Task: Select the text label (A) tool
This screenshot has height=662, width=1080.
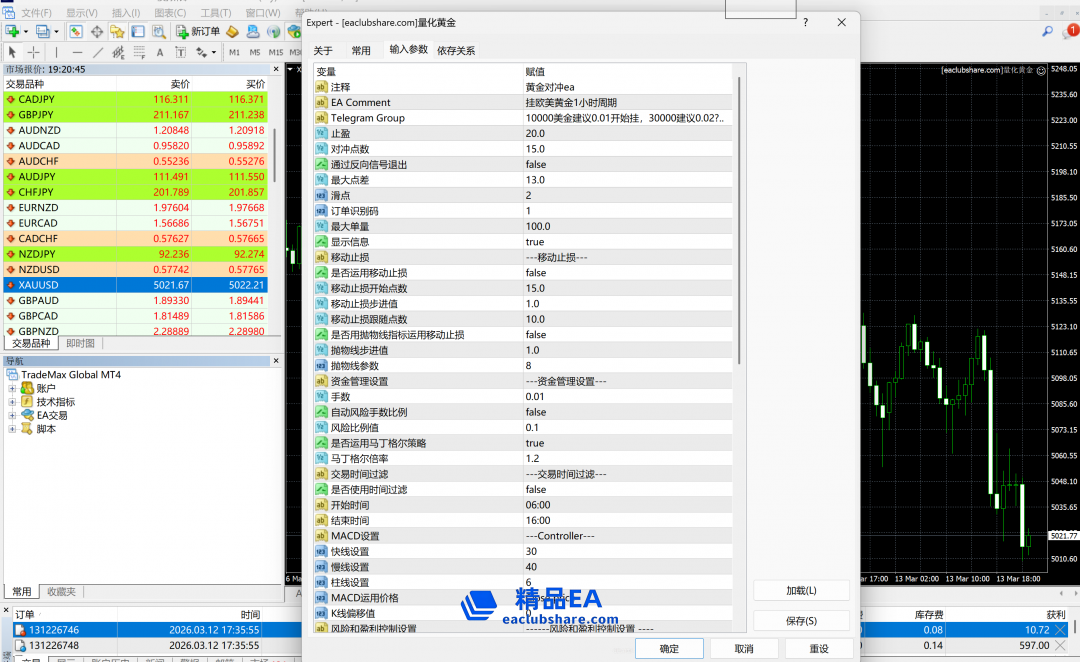Action: [160, 52]
